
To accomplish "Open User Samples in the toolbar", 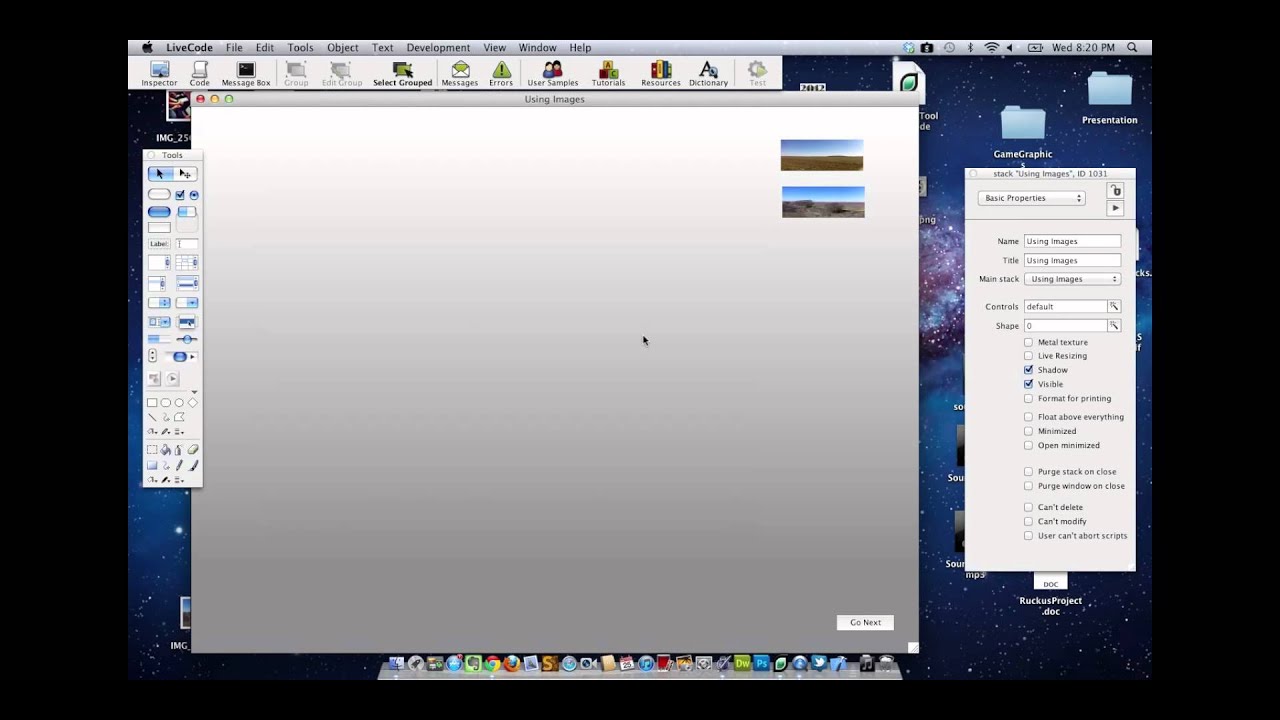I will point(552,73).
